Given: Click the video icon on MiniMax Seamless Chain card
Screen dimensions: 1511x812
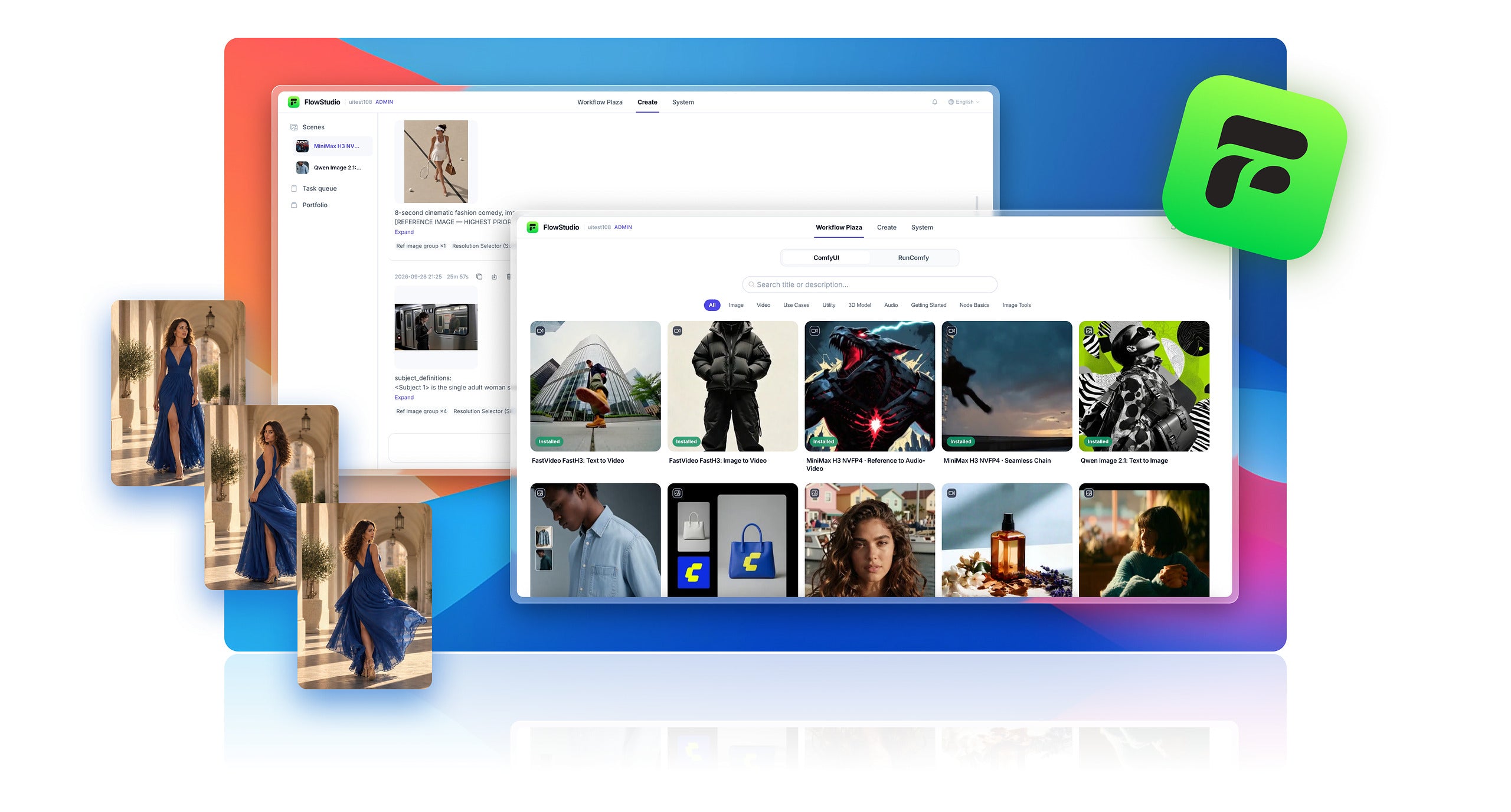Looking at the screenshot, I should click(x=951, y=331).
